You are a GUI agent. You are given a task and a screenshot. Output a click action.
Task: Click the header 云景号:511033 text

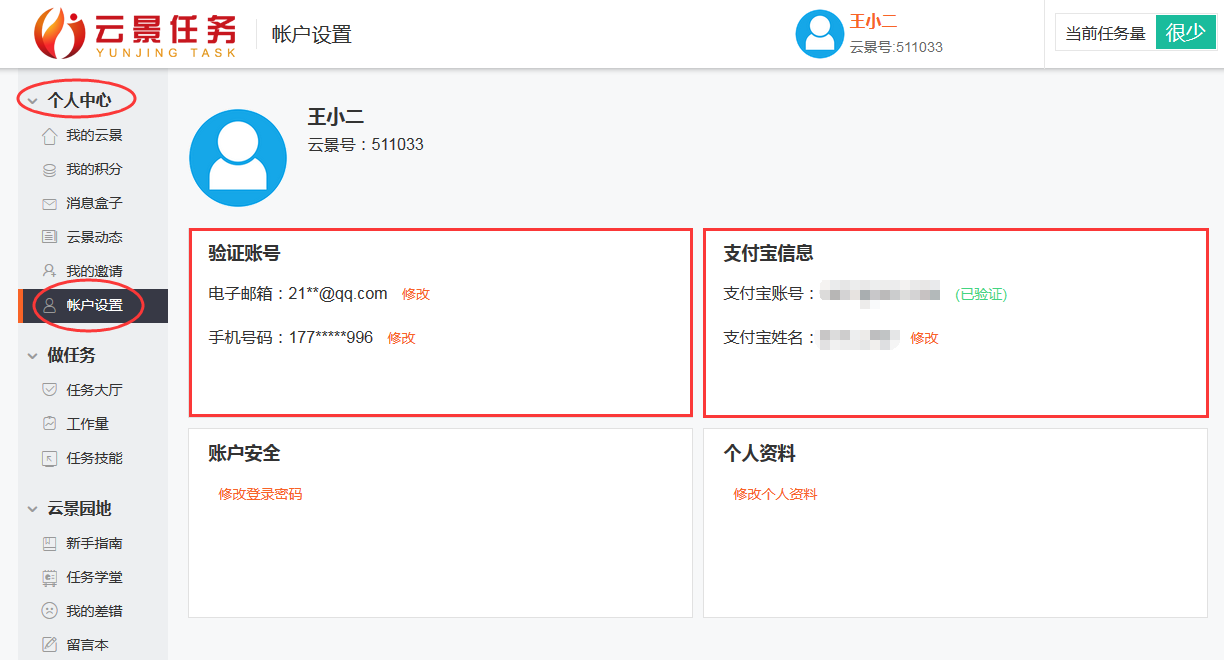pyautogui.click(x=896, y=47)
